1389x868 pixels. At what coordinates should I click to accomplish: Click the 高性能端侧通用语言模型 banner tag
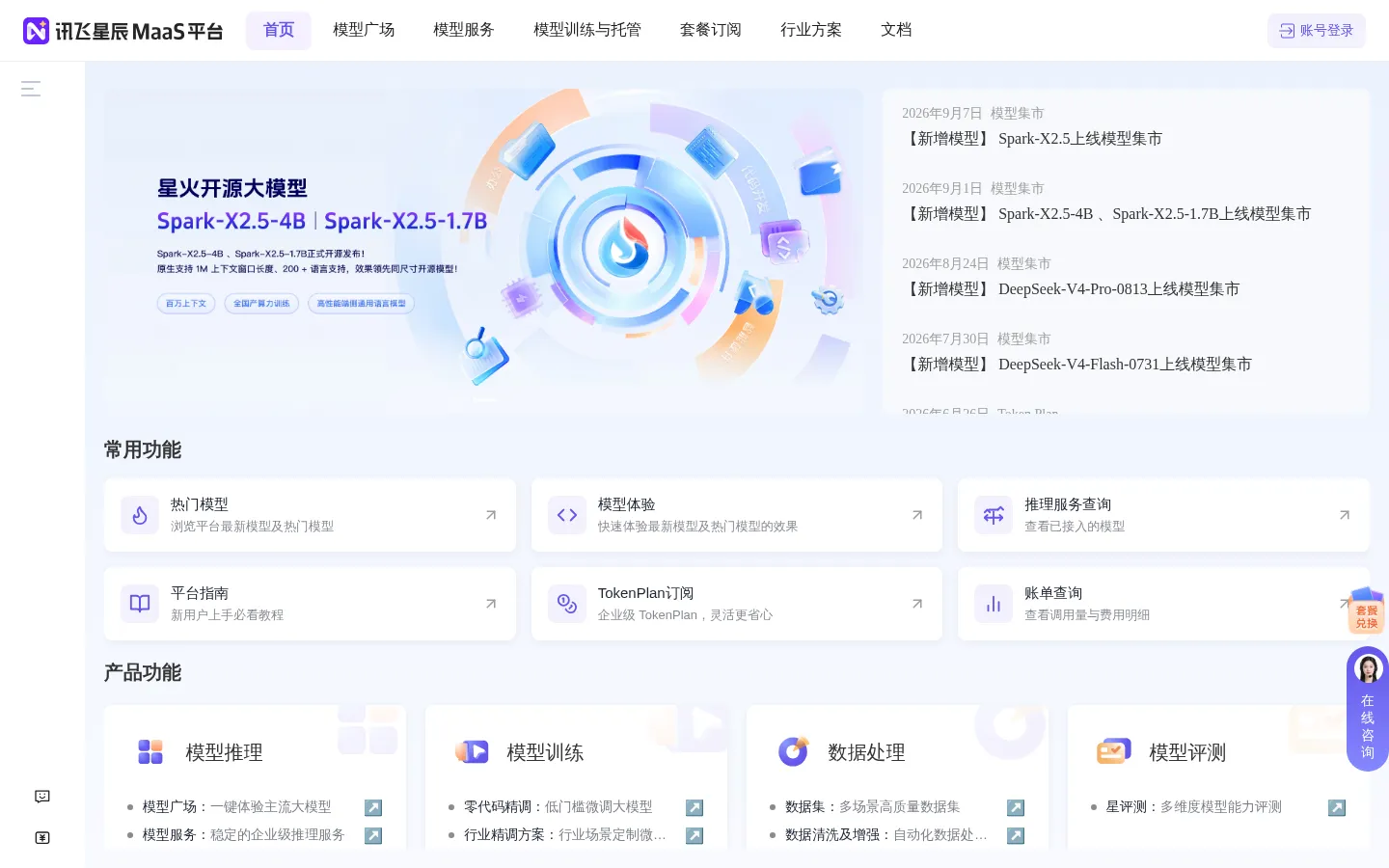pyautogui.click(x=362, y=303)
